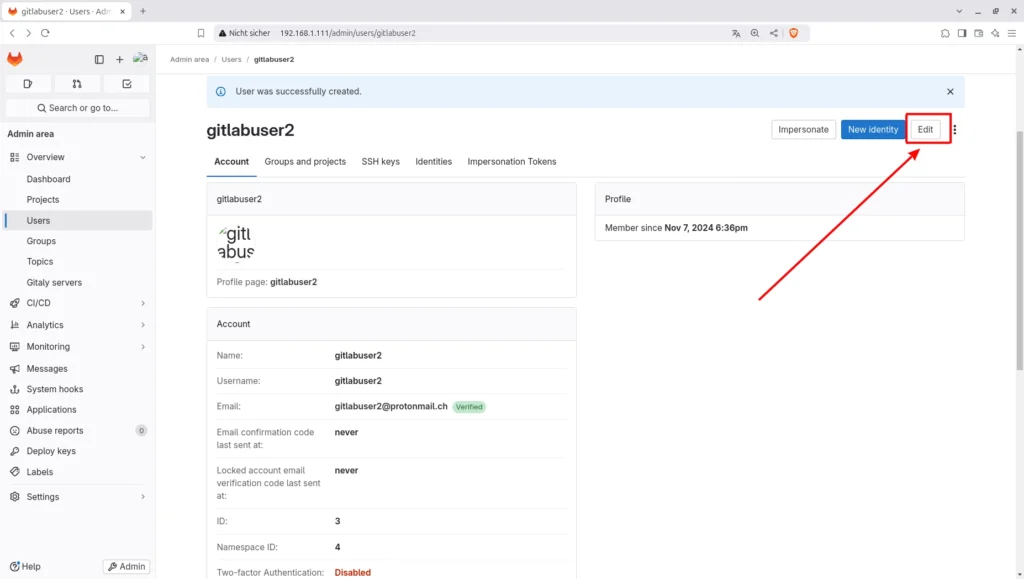Click the GitLab fox logo
This screenshot has width=1024, height=579.
[15, 59]
